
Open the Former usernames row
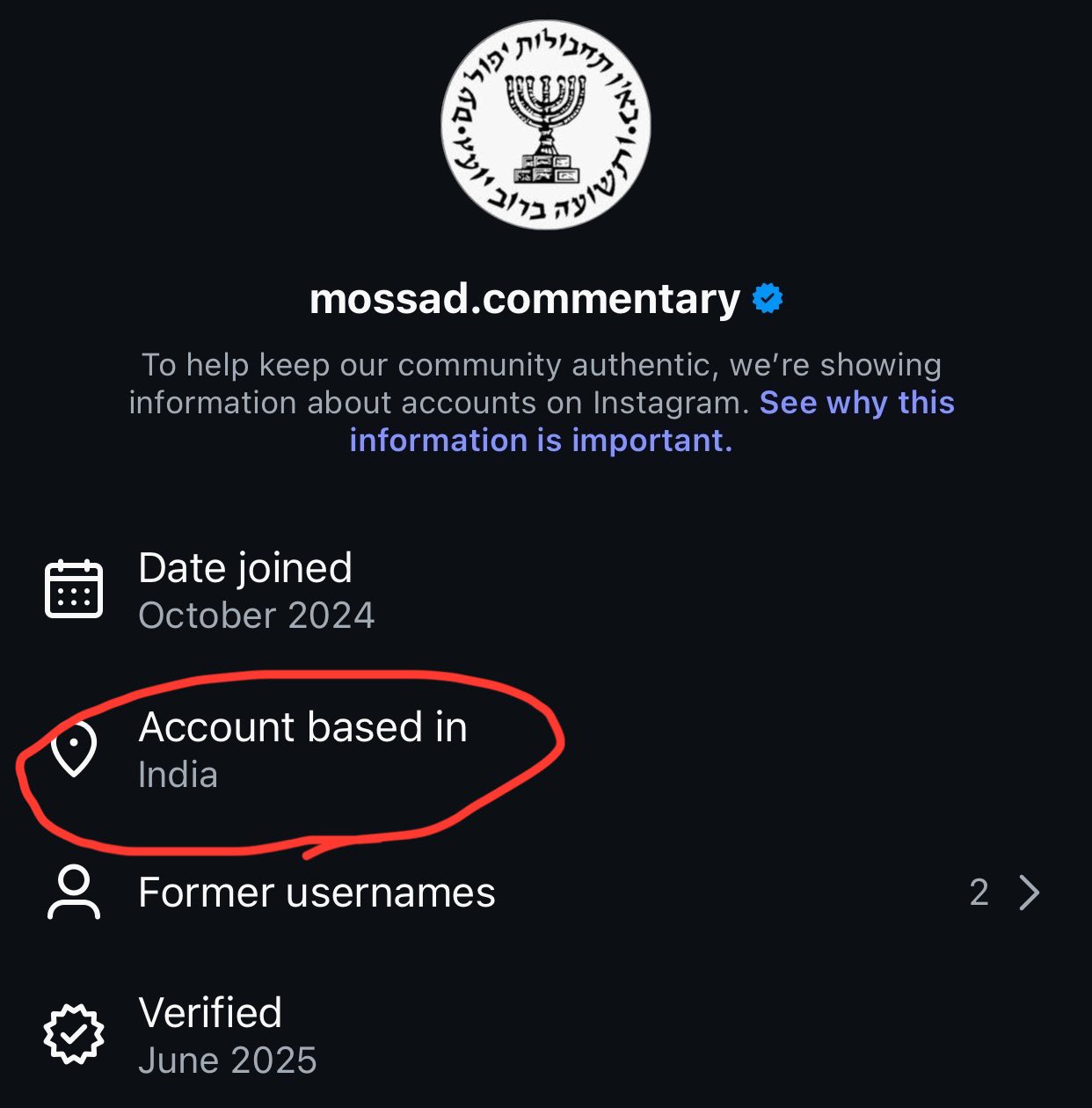pos(546,893)
